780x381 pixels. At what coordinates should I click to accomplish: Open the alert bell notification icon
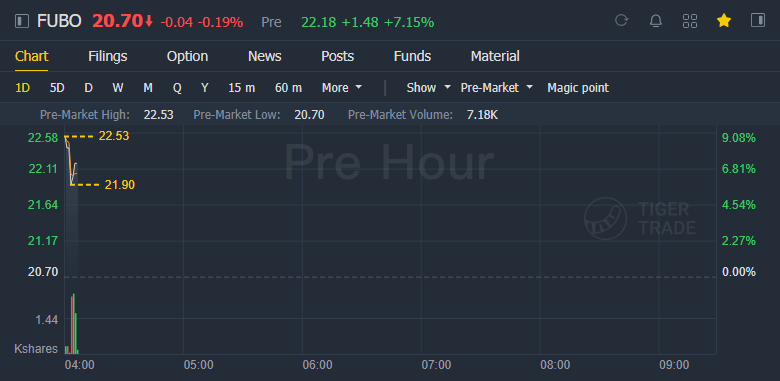coord(656,20)
